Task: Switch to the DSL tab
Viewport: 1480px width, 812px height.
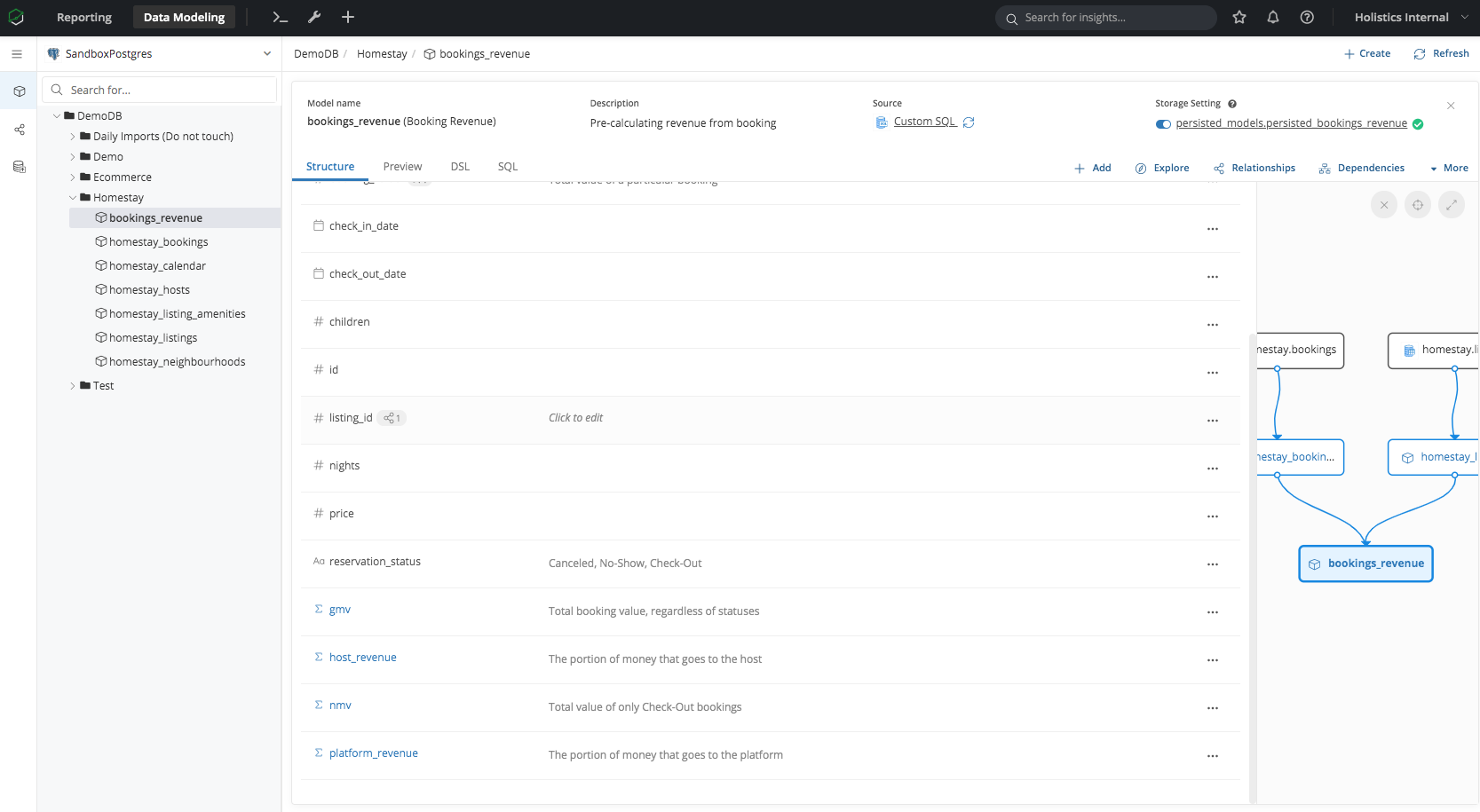Action: (460, 167)
